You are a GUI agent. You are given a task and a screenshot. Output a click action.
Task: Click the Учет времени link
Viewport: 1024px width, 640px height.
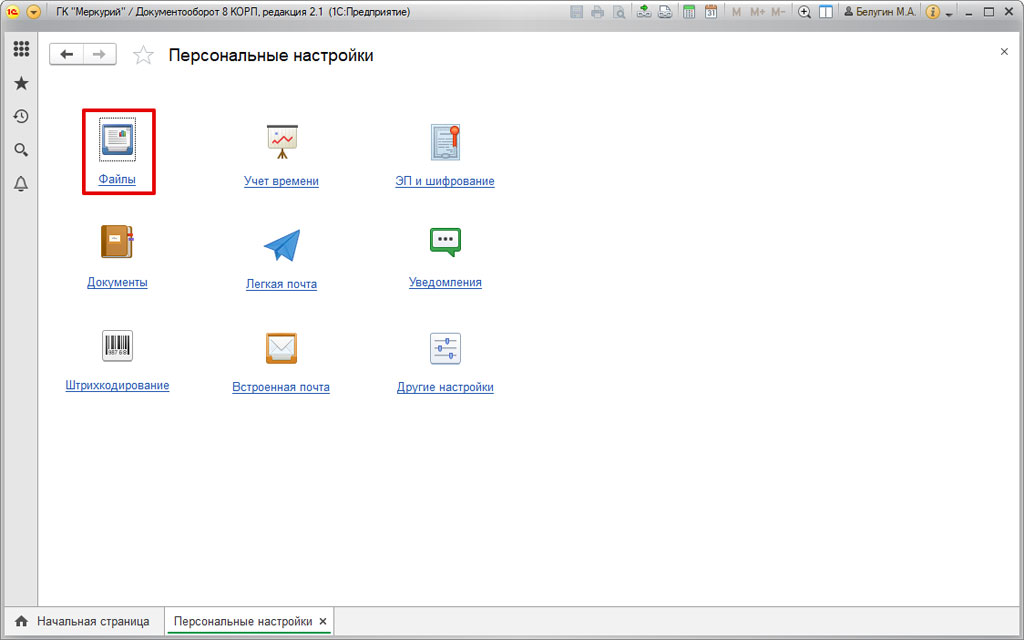[x=281, y=182]
